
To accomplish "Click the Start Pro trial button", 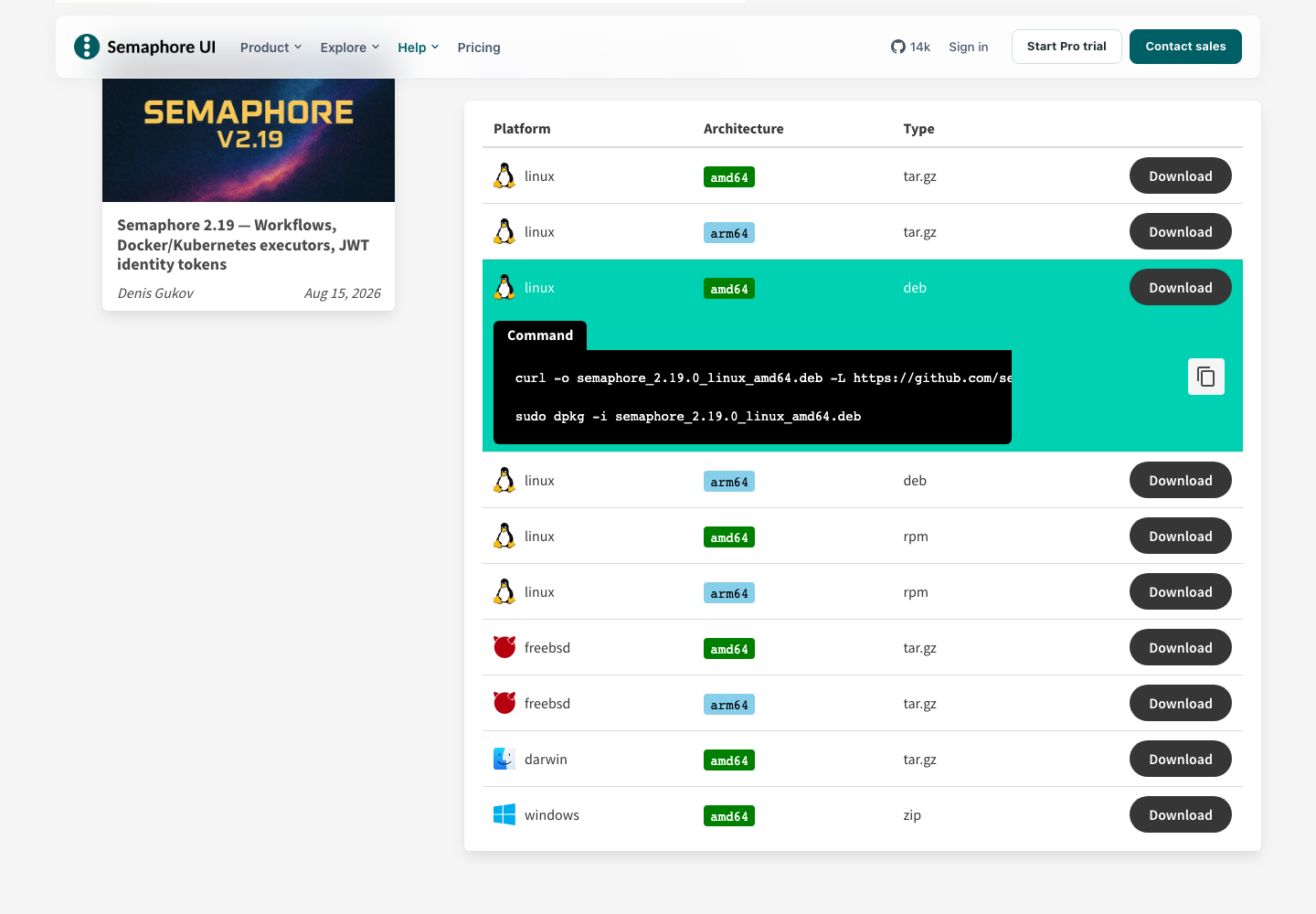I will click(x=1067, y=47).
